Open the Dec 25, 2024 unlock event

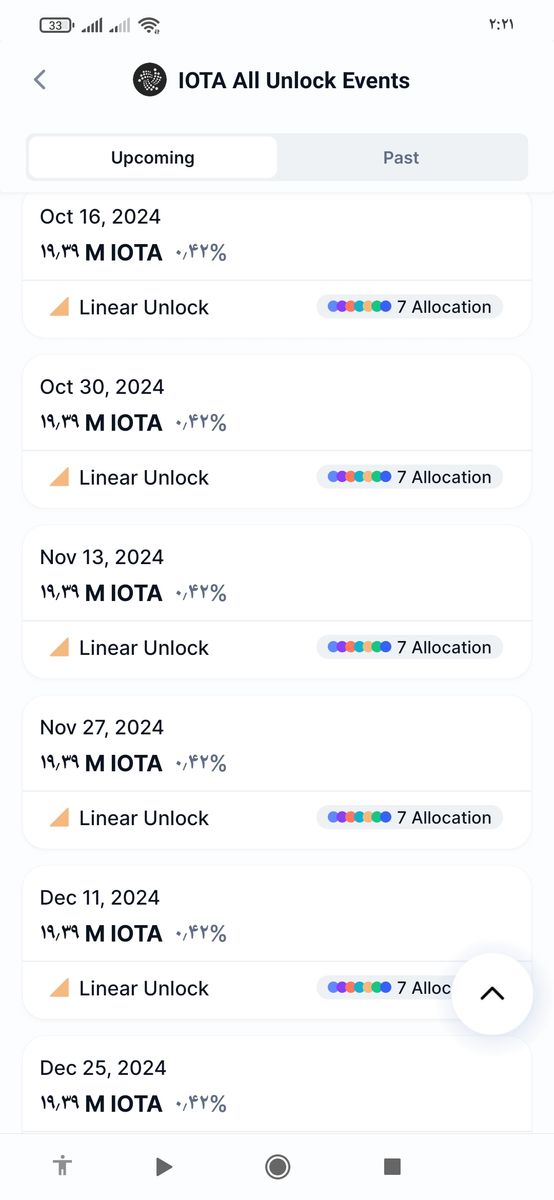point(277,1085)
